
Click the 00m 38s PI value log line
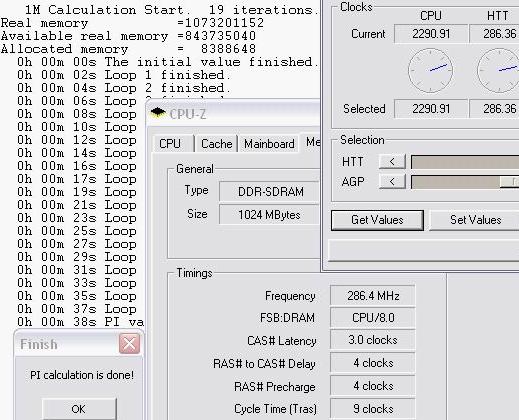[x=81, y=322]
